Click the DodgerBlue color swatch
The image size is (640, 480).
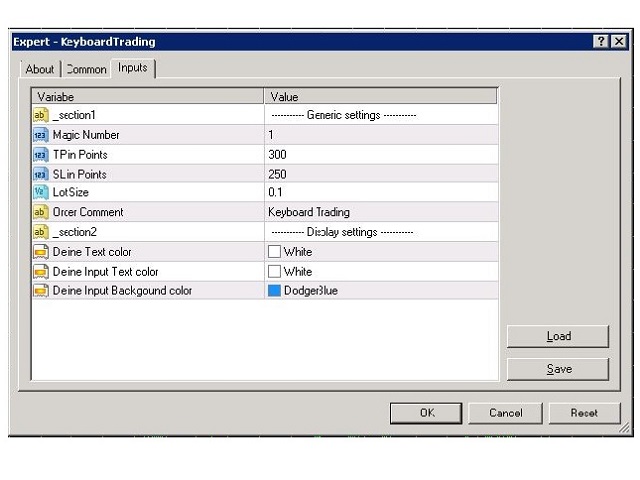[274, 291]
